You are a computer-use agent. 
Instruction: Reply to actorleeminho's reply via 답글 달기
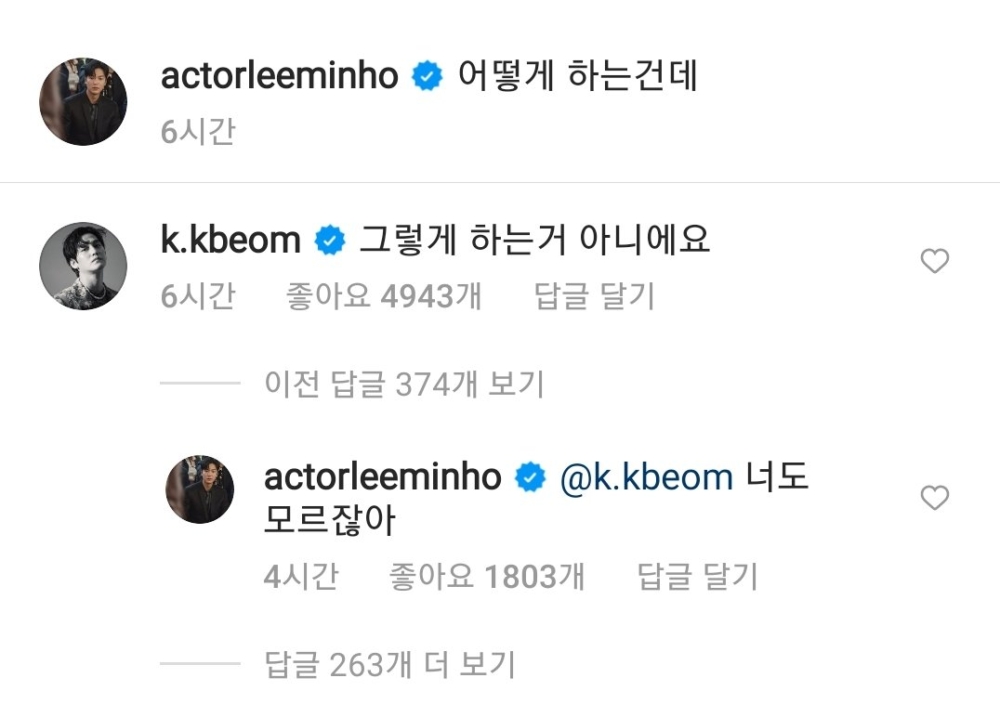click(698, 577)
